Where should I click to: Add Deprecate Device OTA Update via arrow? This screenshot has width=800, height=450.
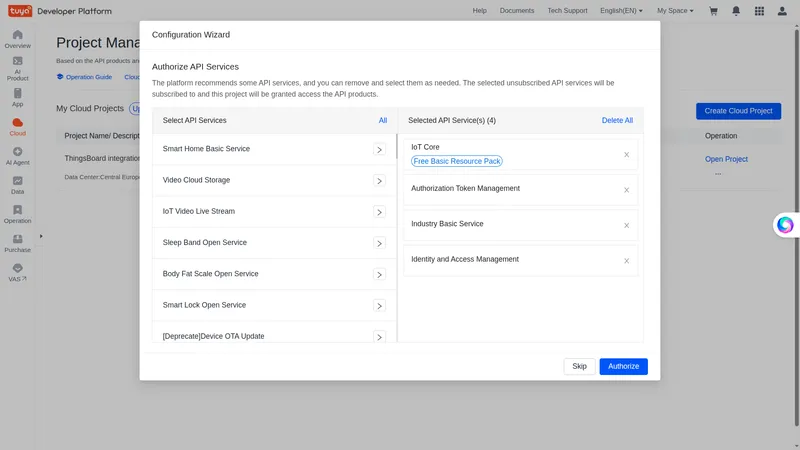tap(379, 337)
